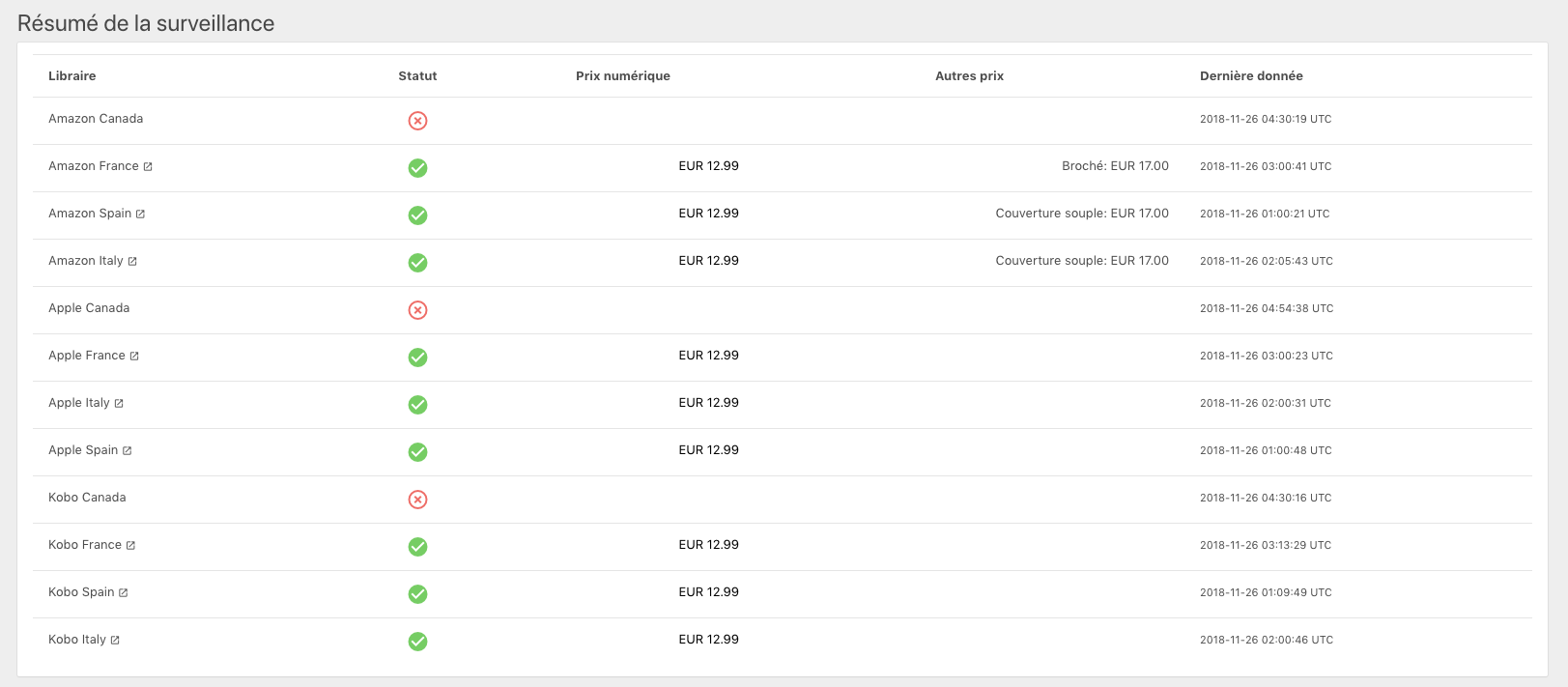Image resolution: width=1568 pixels, height=687 pixels.
Task: Click EUR 12.99 price in Apple Spain row
Action: pyautogui.click(x=708, y=450)
